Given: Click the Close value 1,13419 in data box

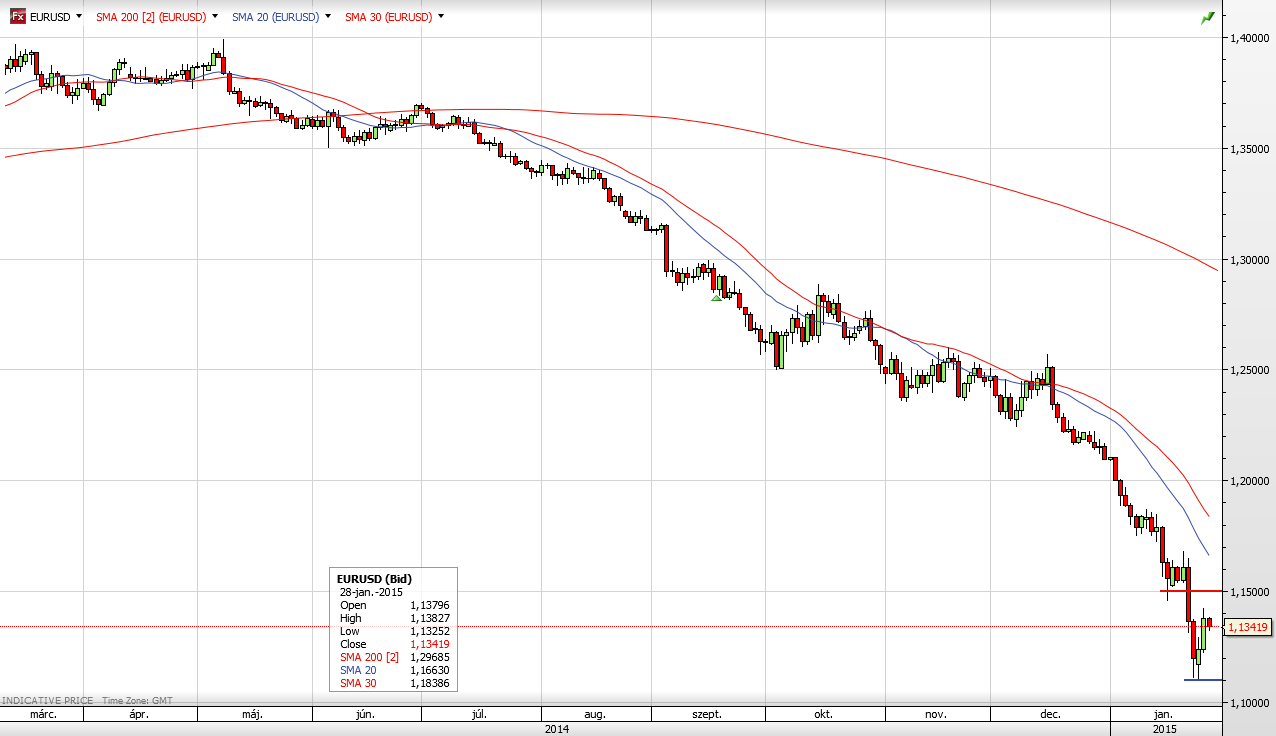Looking at the screenshot, I should tap(429, 644).
